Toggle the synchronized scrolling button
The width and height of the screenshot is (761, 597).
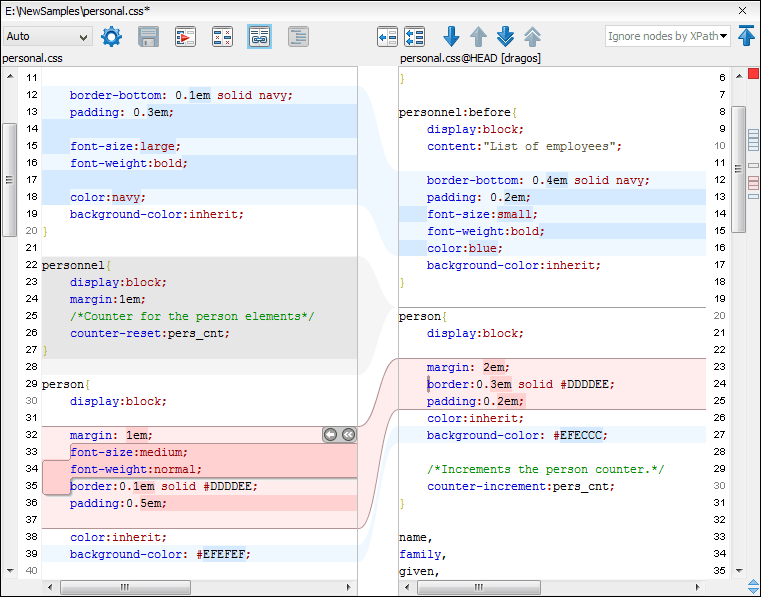pos(259,37)
